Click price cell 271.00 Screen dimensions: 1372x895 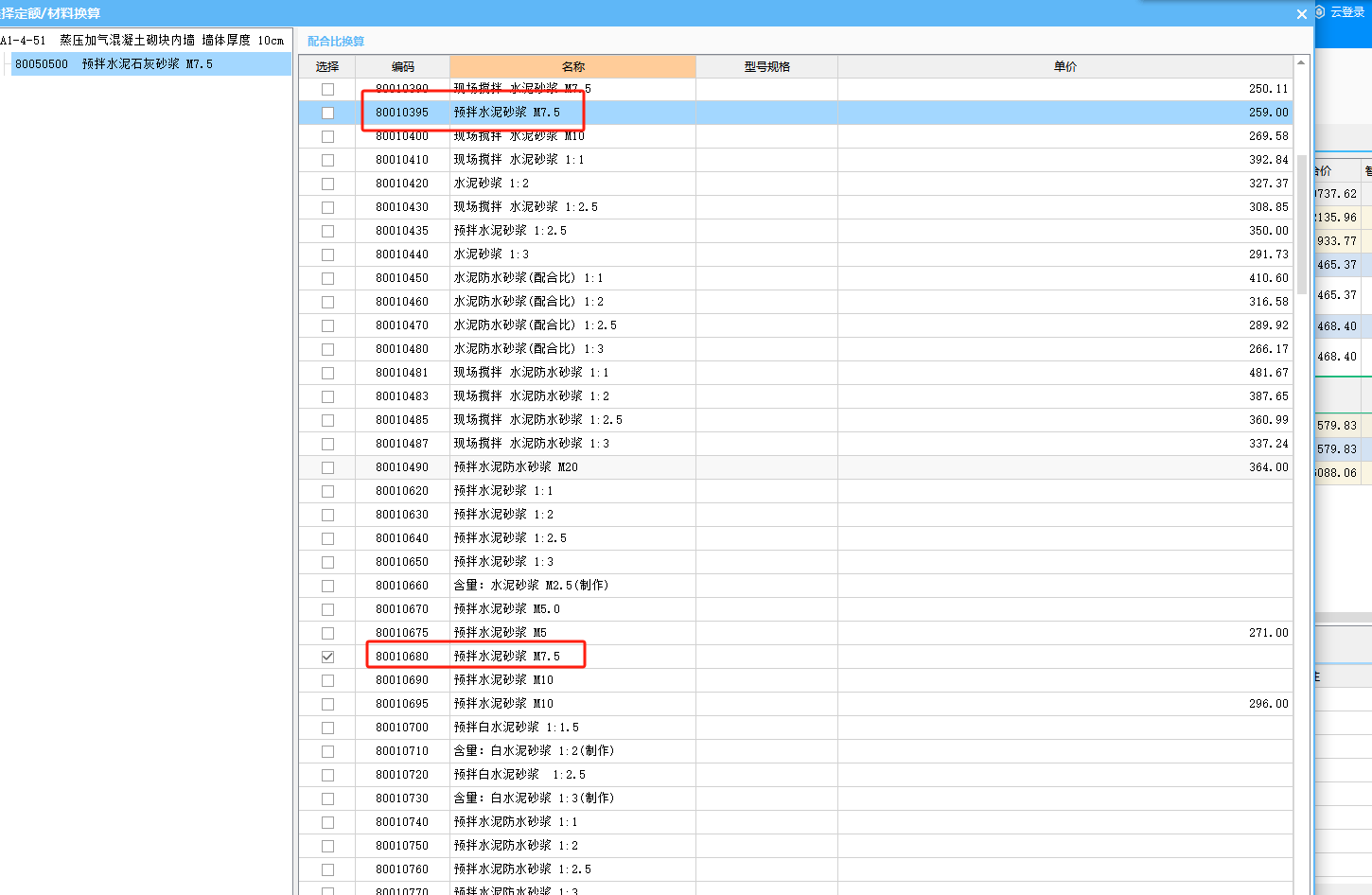pos(1065,633)
